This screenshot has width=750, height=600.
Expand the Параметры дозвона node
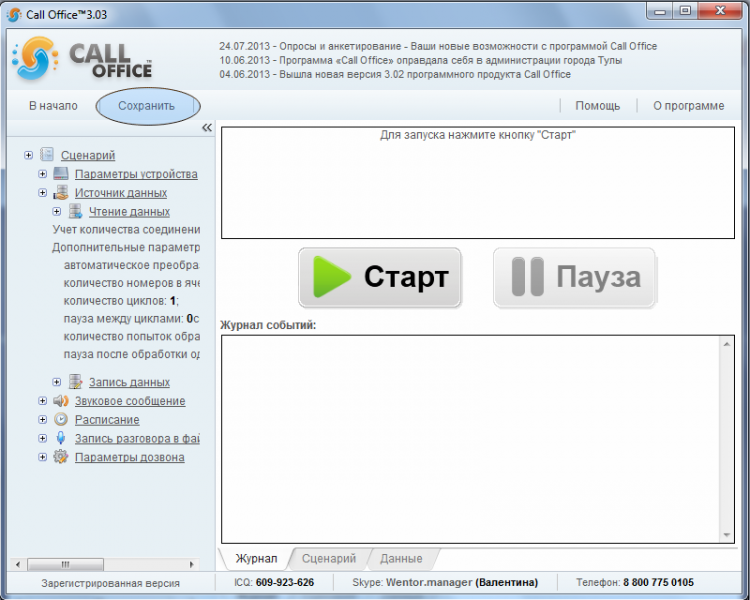[x=43, y=457]
